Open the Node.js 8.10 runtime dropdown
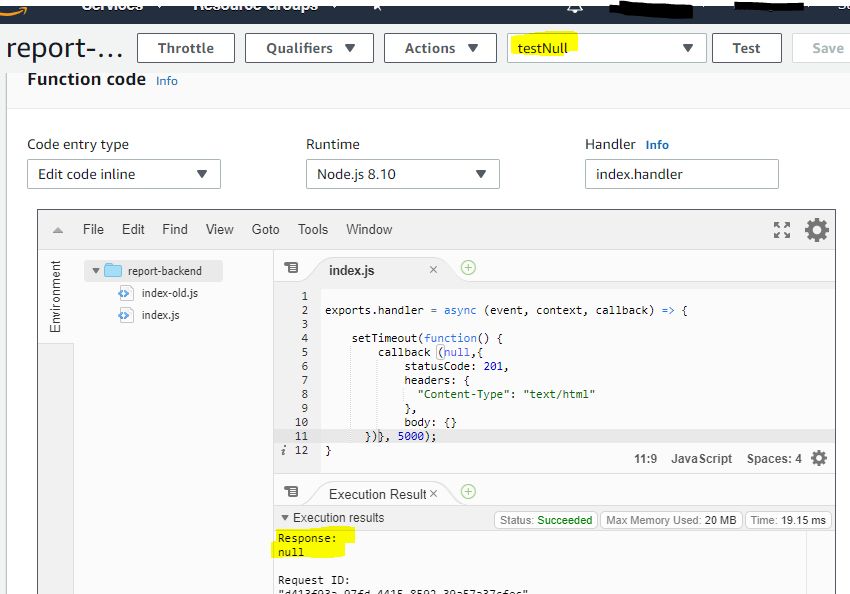 pos(403,174)
